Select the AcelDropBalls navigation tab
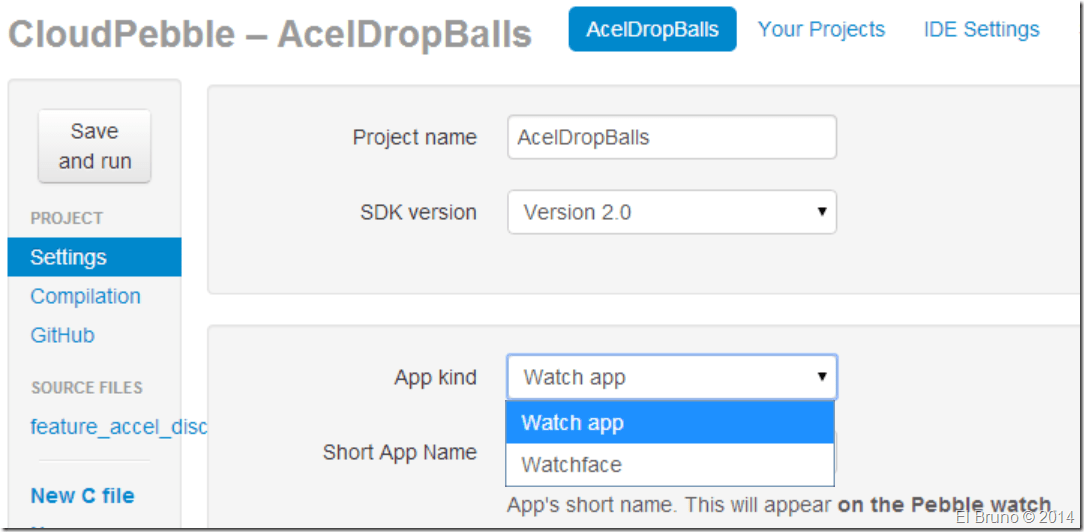The image size is (1084, 532). (652, 29)
